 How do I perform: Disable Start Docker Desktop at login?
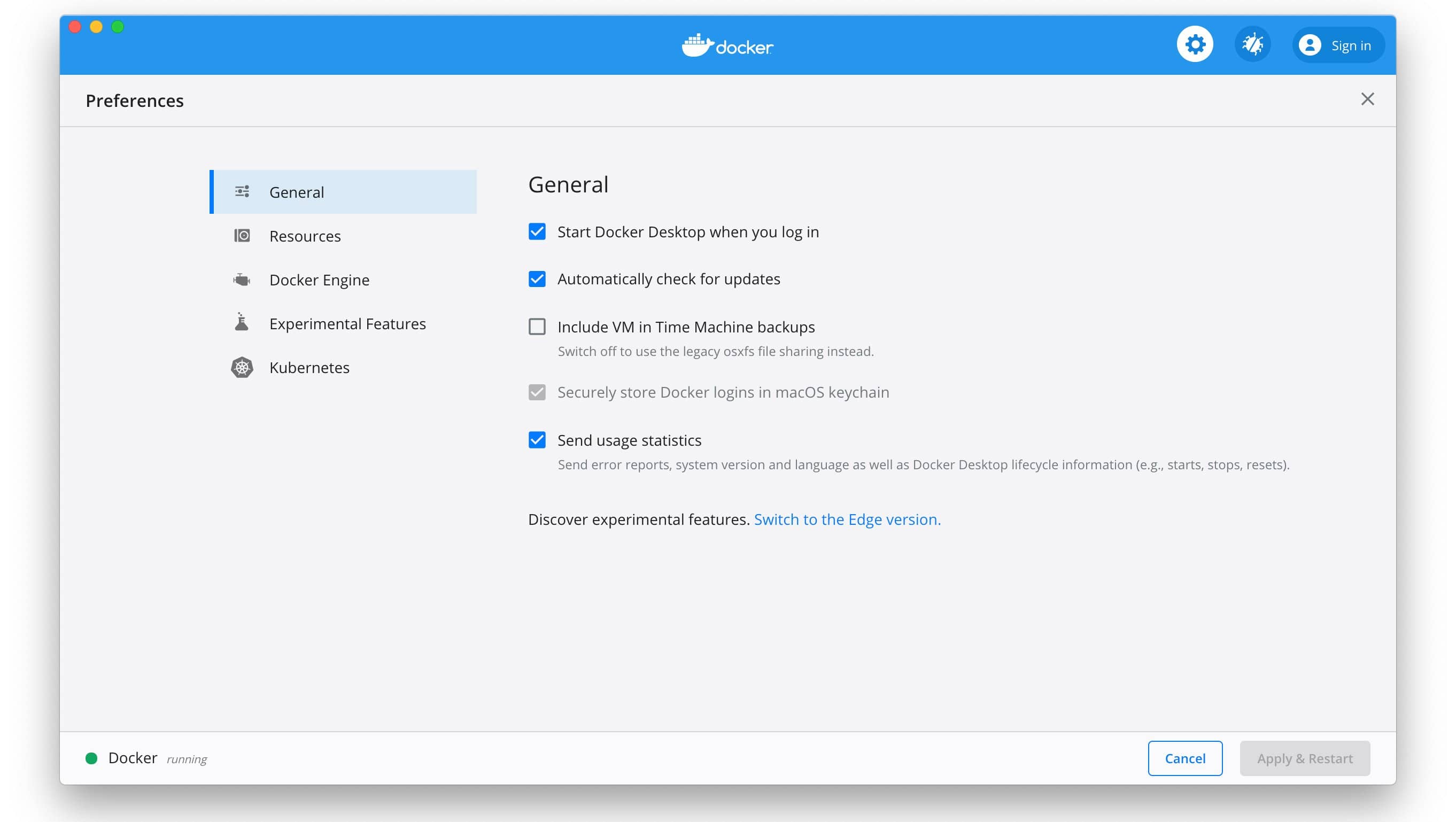click(537, 232)
